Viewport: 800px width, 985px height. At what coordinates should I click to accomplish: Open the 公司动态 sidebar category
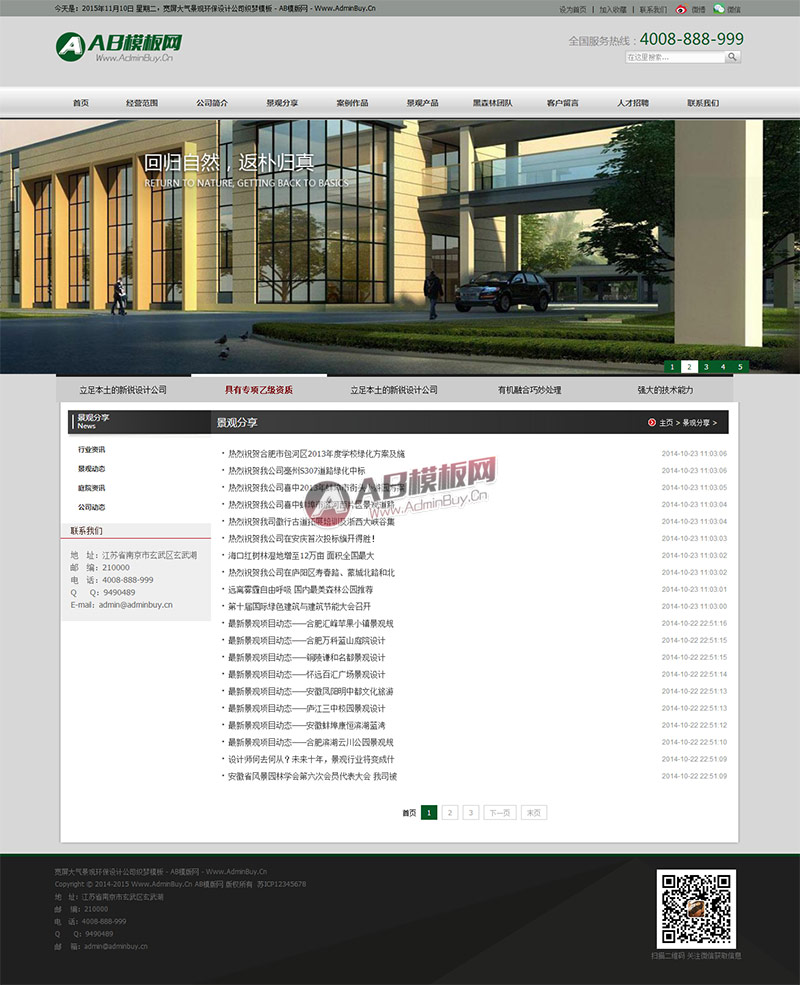(92, 507)
